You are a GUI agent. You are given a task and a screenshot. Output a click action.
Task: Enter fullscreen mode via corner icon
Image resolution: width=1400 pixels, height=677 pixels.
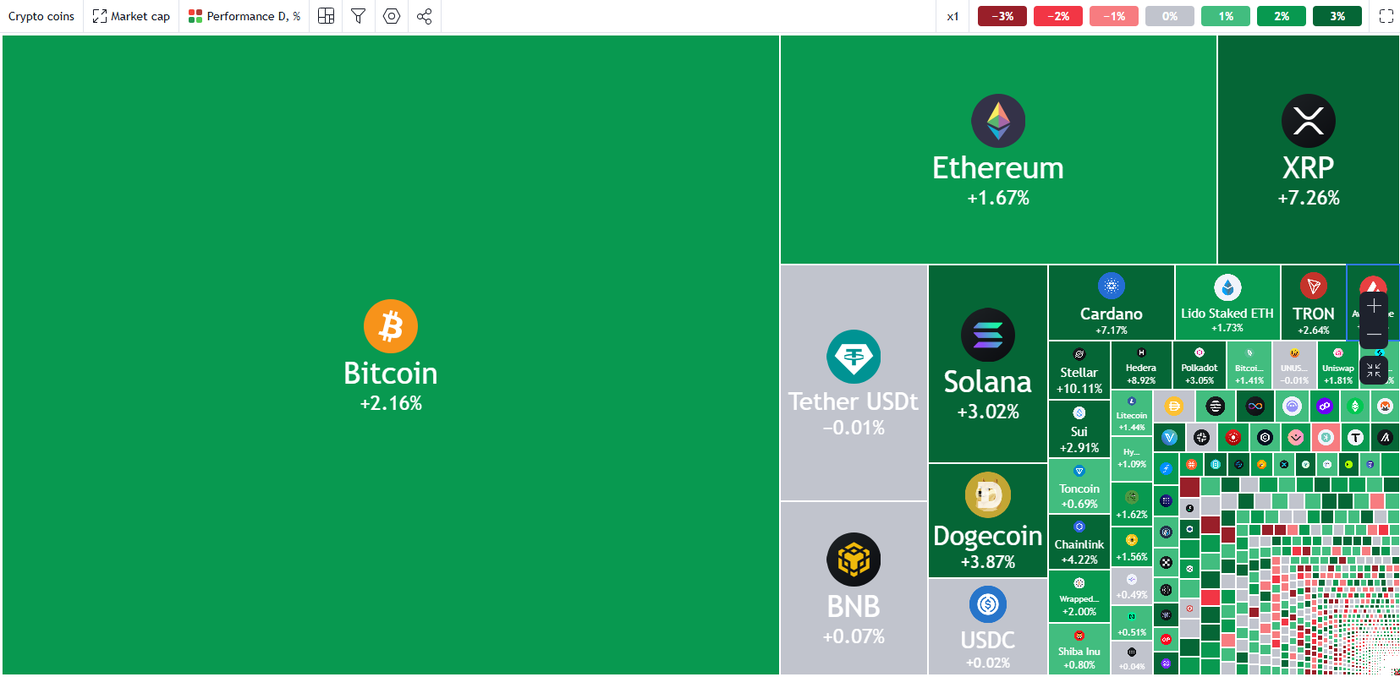pos(1384,16)
